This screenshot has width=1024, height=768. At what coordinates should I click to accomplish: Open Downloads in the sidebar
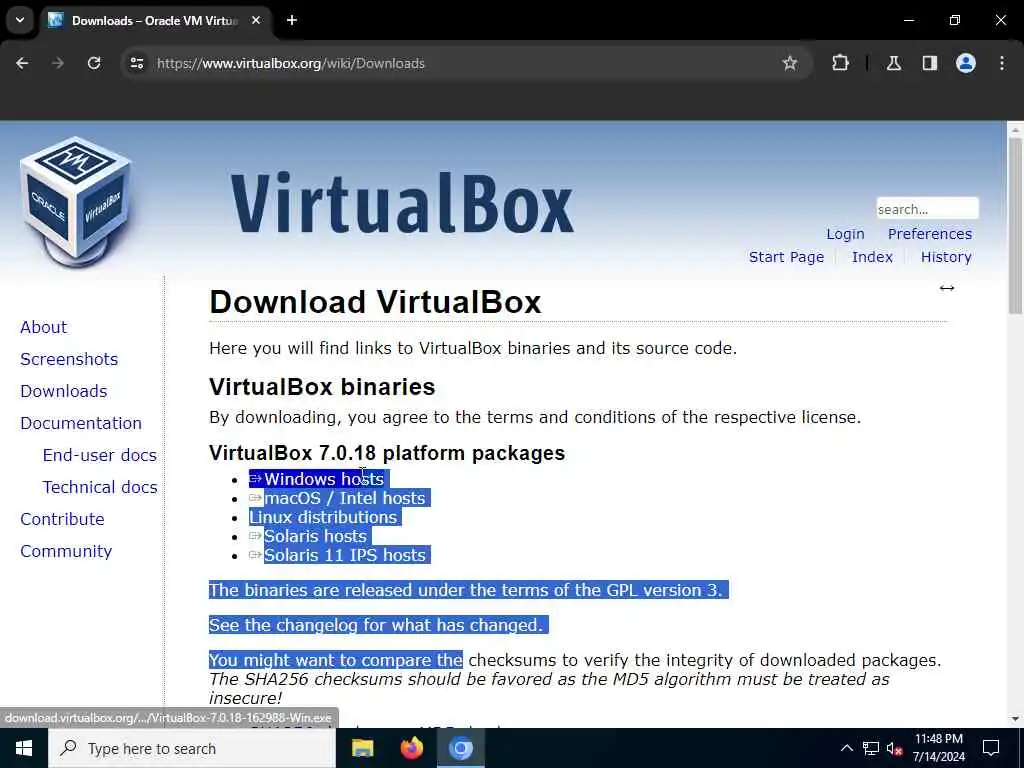click(x=63, y=391)
